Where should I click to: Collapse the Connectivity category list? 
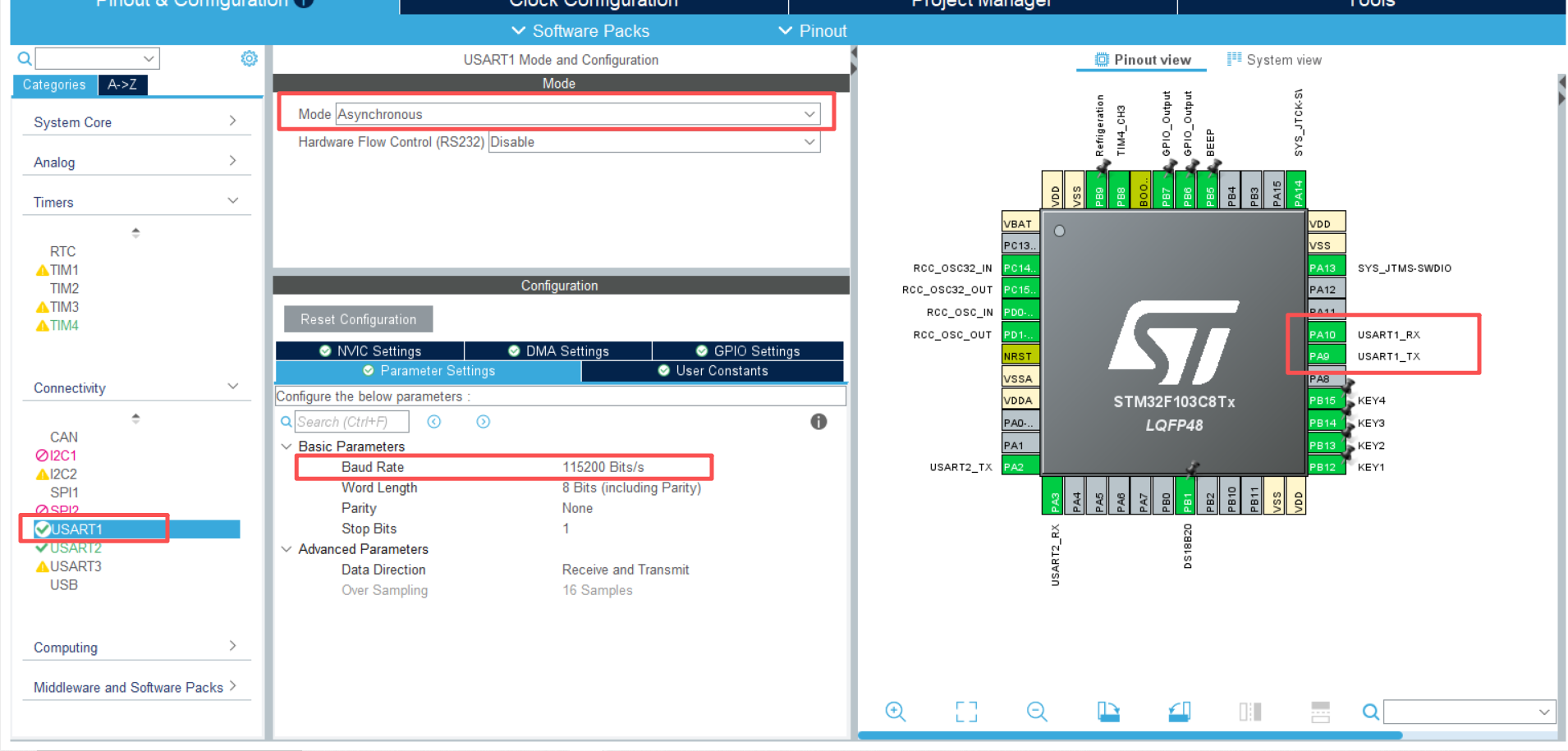[232, 387]
